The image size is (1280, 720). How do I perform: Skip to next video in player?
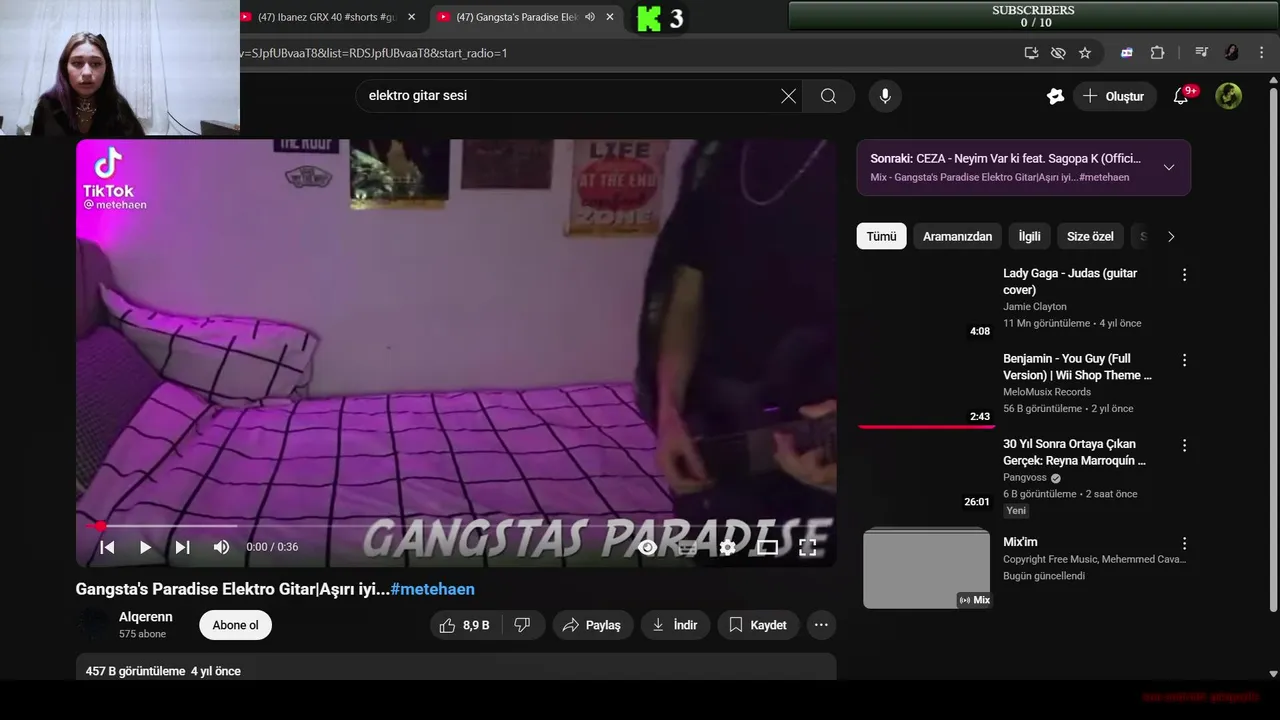(x=182, y=547)
